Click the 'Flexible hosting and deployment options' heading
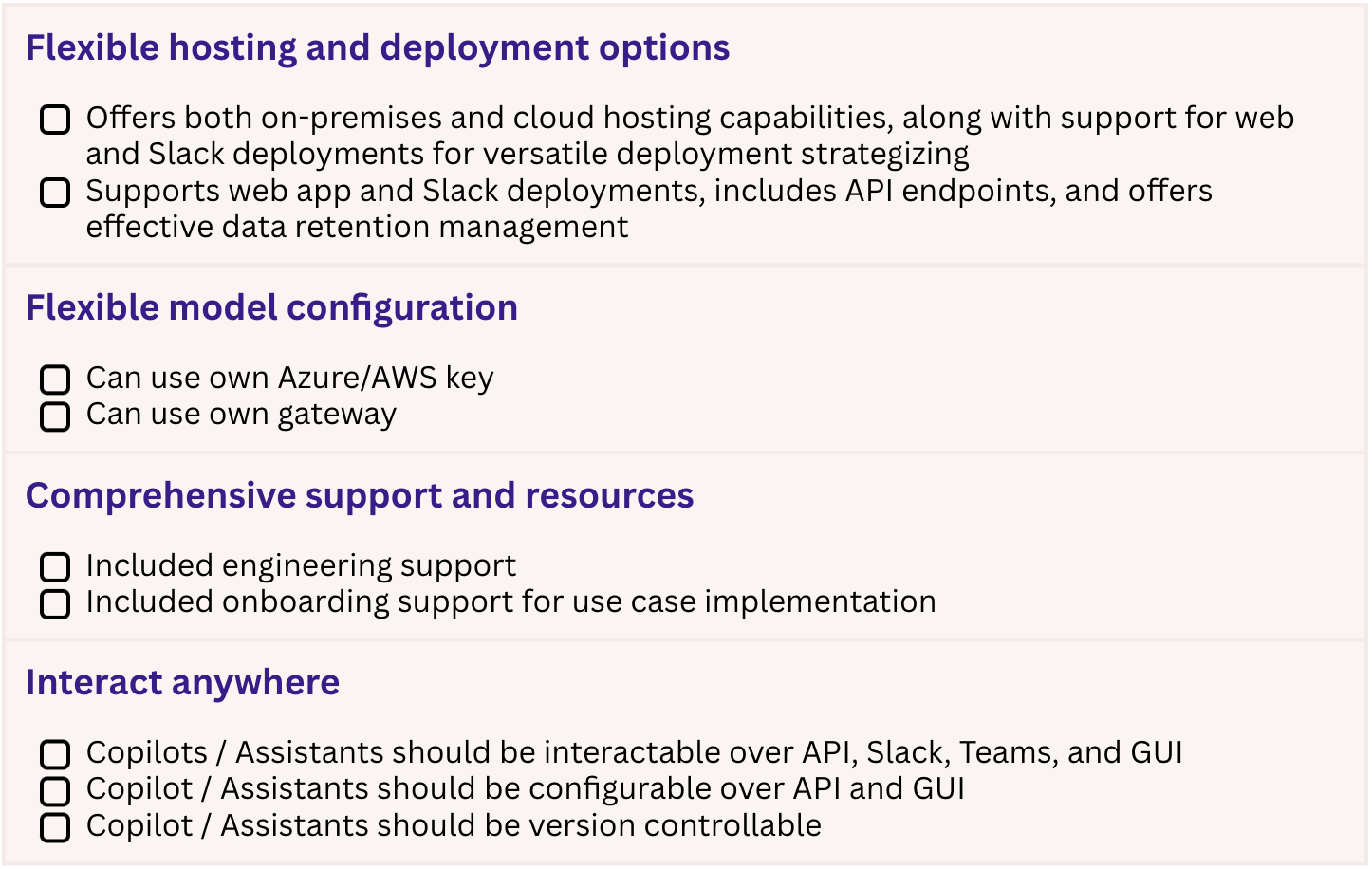This screenshot has width=1372, height=869. pyautogui.click(x=377, y=47)
